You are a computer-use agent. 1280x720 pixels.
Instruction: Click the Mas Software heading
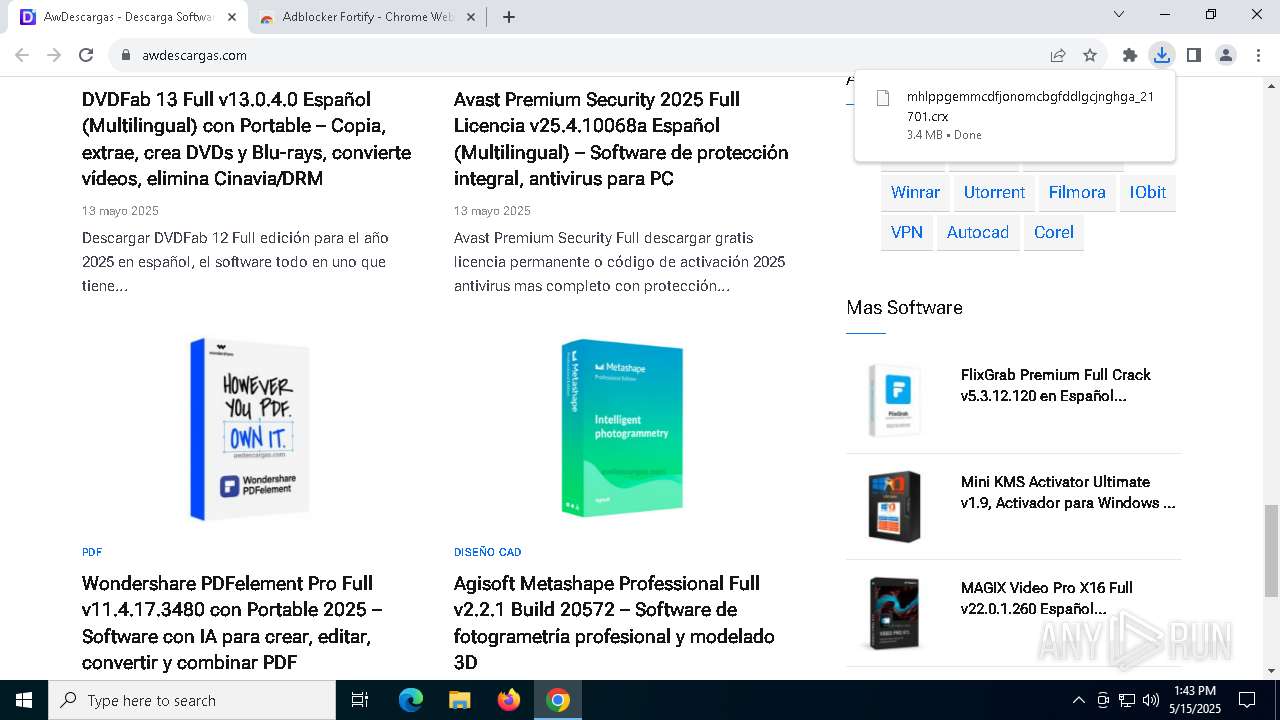pyautogui.click(x=904, y=307)
